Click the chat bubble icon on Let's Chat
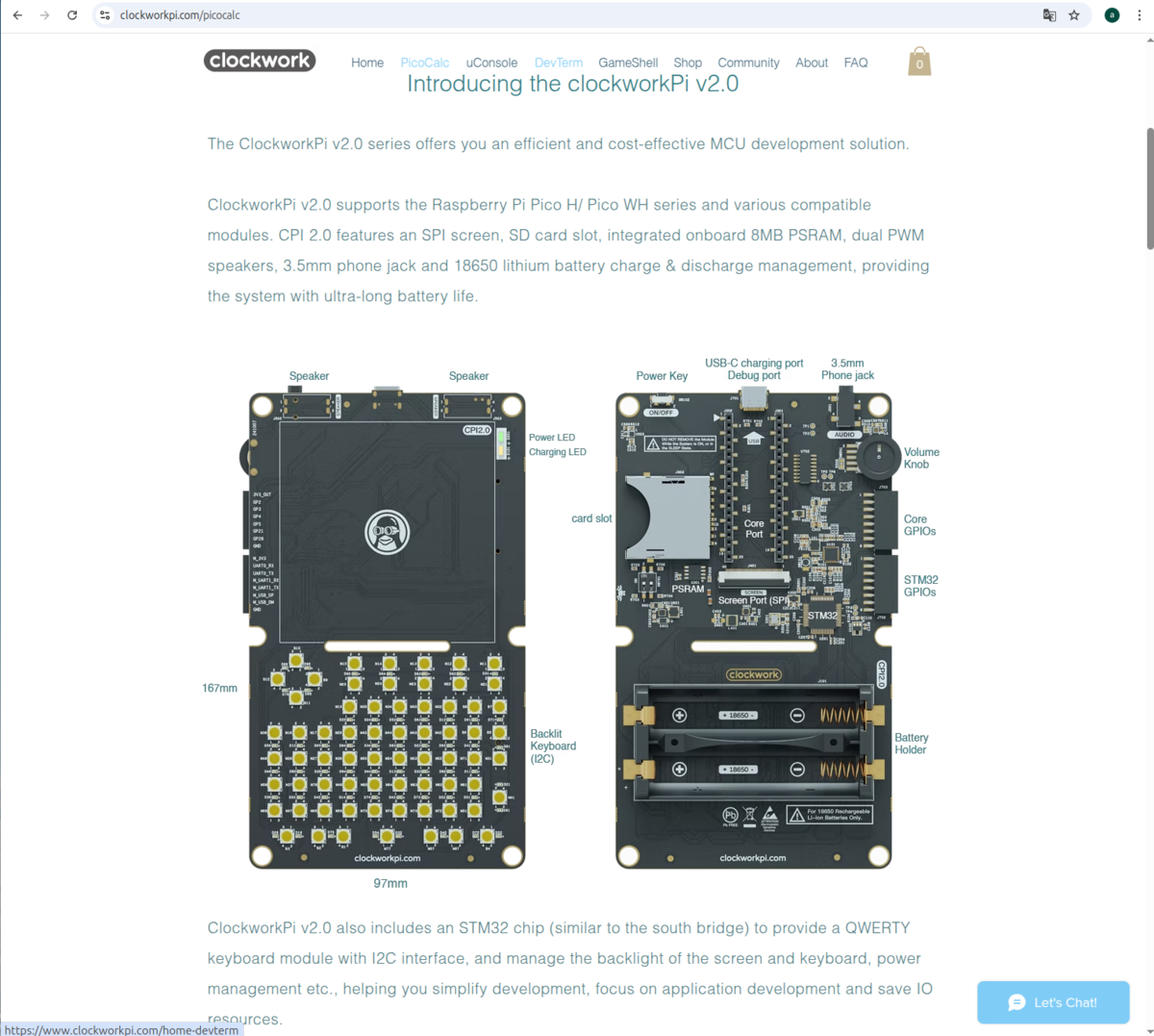The height and width of the screenshot is (1036, 1154). pyautogui.click(x=1018, y=1001)
